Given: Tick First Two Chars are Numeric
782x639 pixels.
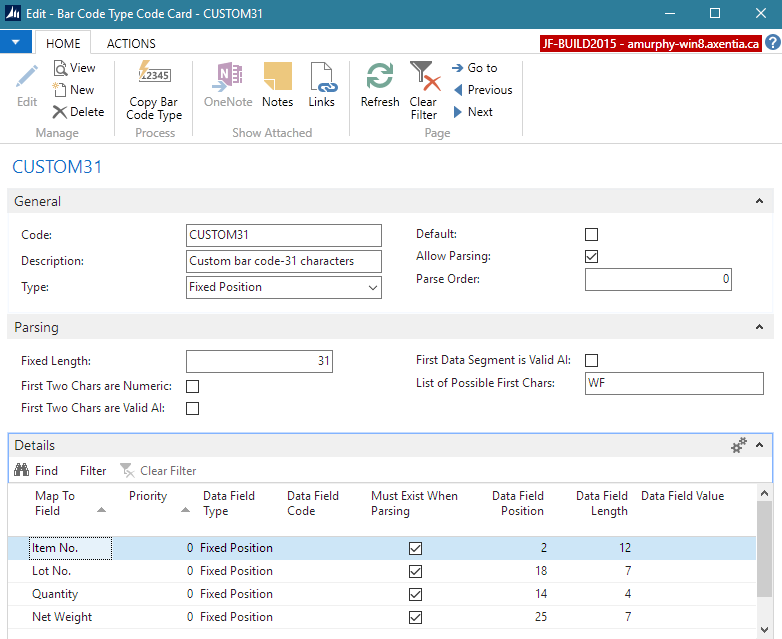Looking at the screenshot, I should [x=193, y=386].
